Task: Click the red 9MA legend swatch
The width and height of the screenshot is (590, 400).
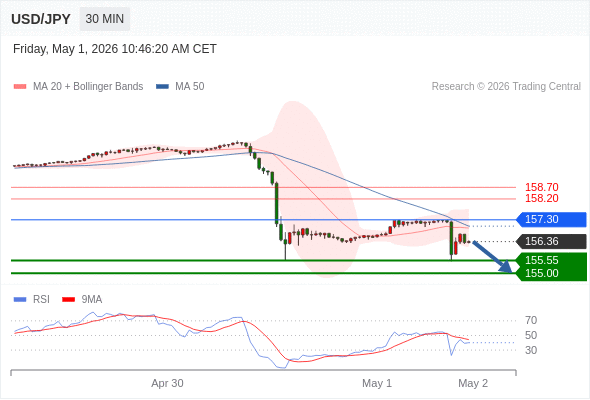Action: pyautogui.click(x=68, y=300)
